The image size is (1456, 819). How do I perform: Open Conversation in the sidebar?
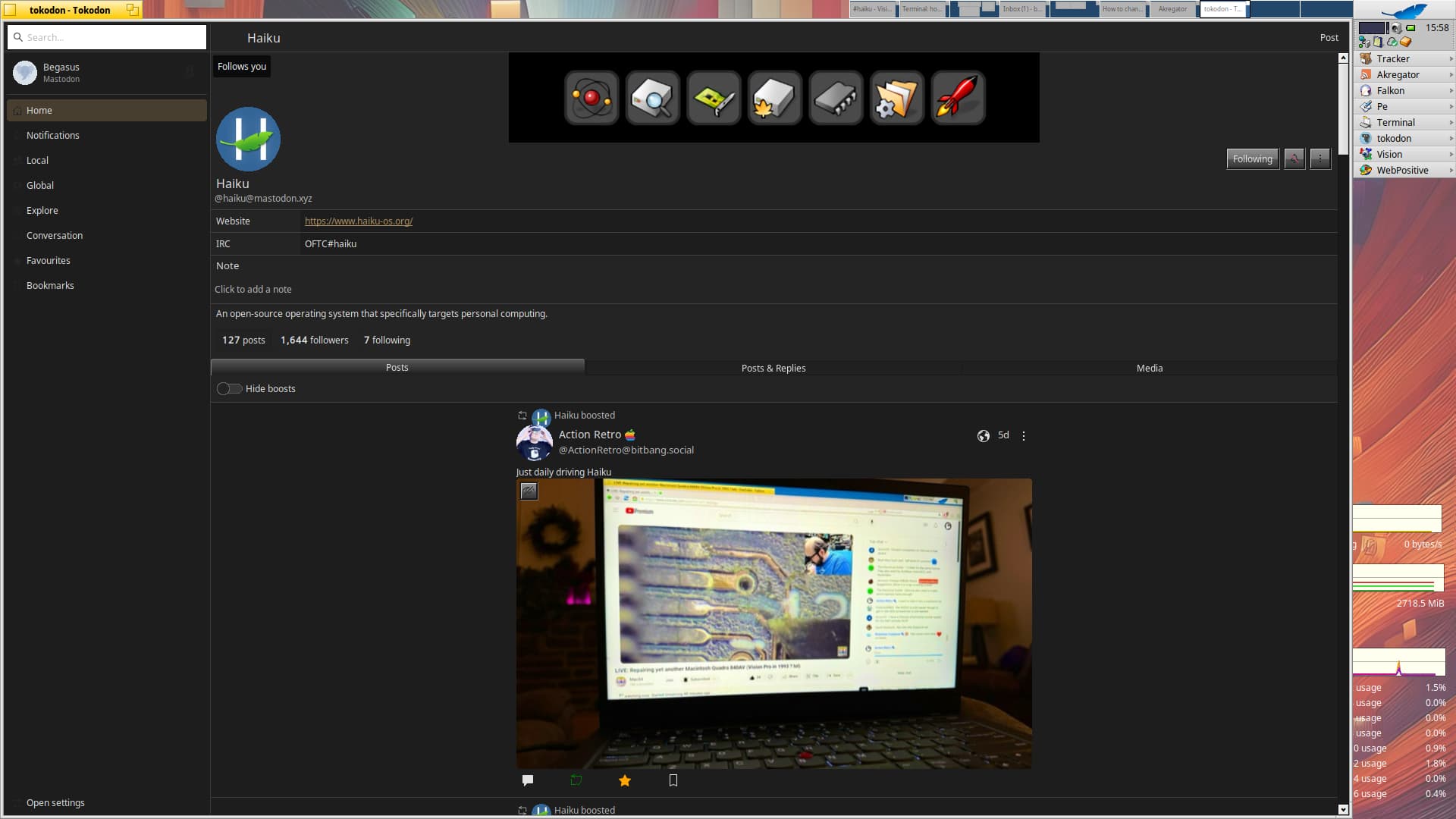pos(106,235)
